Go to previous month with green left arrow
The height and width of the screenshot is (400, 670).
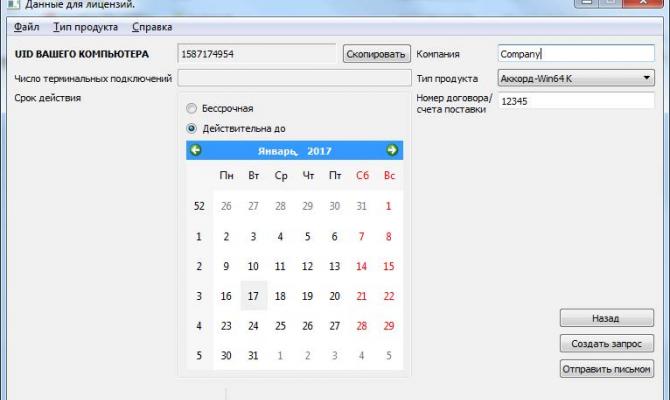point(196,150)
